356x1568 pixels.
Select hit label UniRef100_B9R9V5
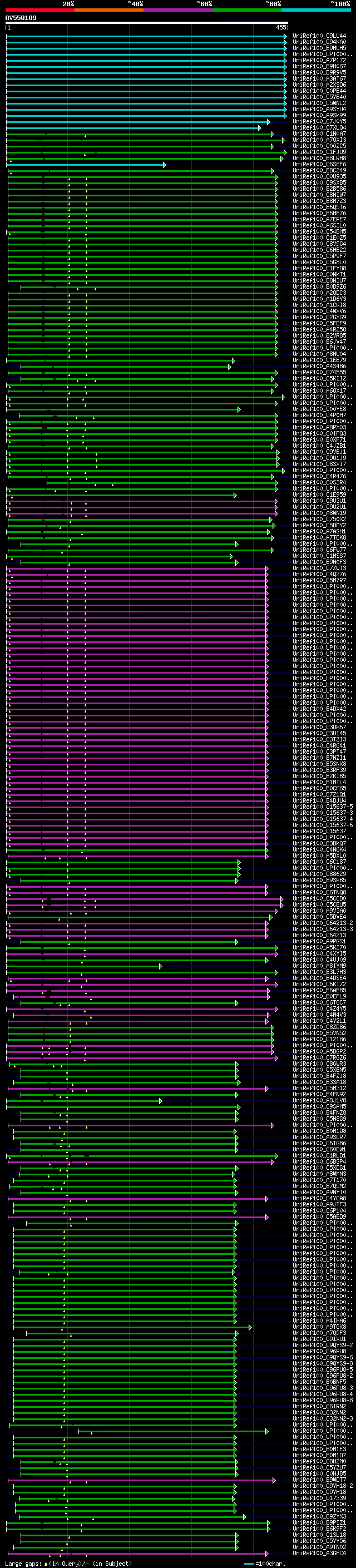(319, 72)
